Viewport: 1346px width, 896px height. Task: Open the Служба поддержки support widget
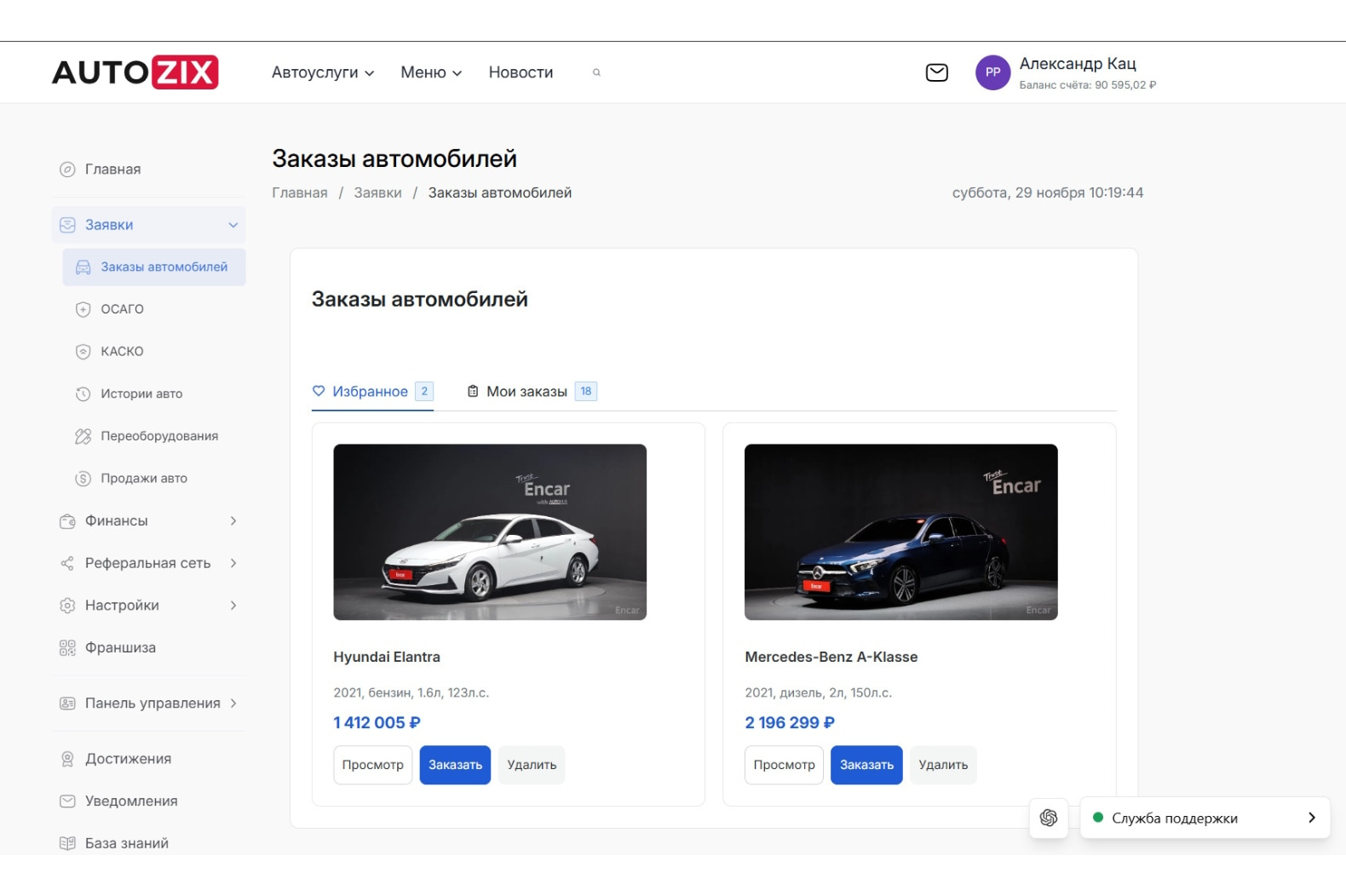click(x=1204, y=818)
